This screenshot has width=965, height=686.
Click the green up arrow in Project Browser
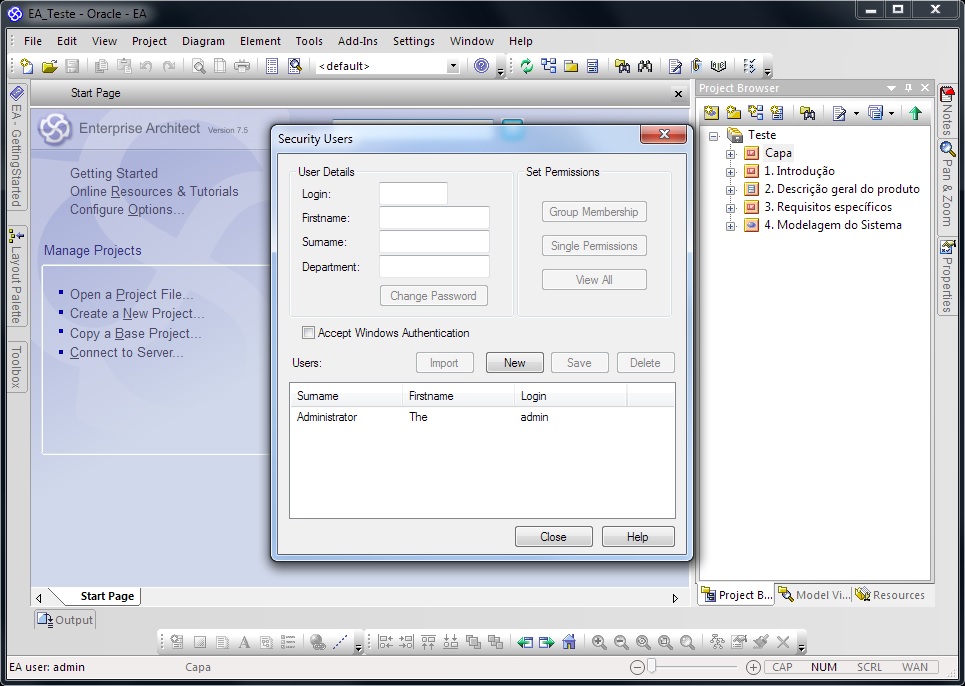pos(915,113)
